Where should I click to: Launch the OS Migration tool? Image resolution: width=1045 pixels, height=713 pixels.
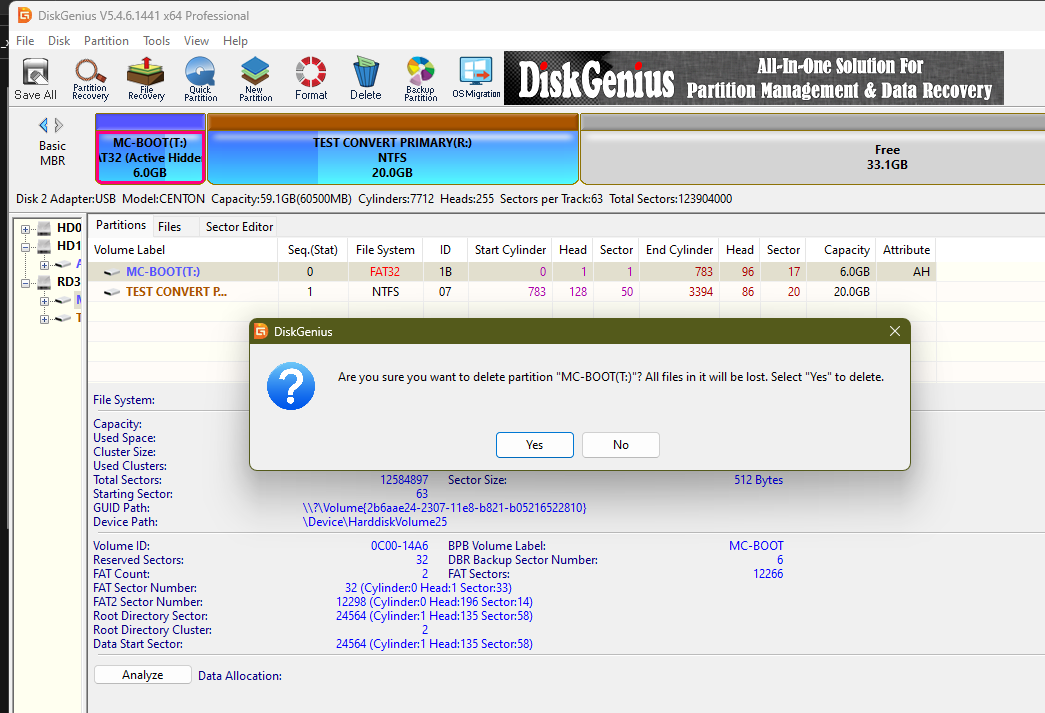476,79
